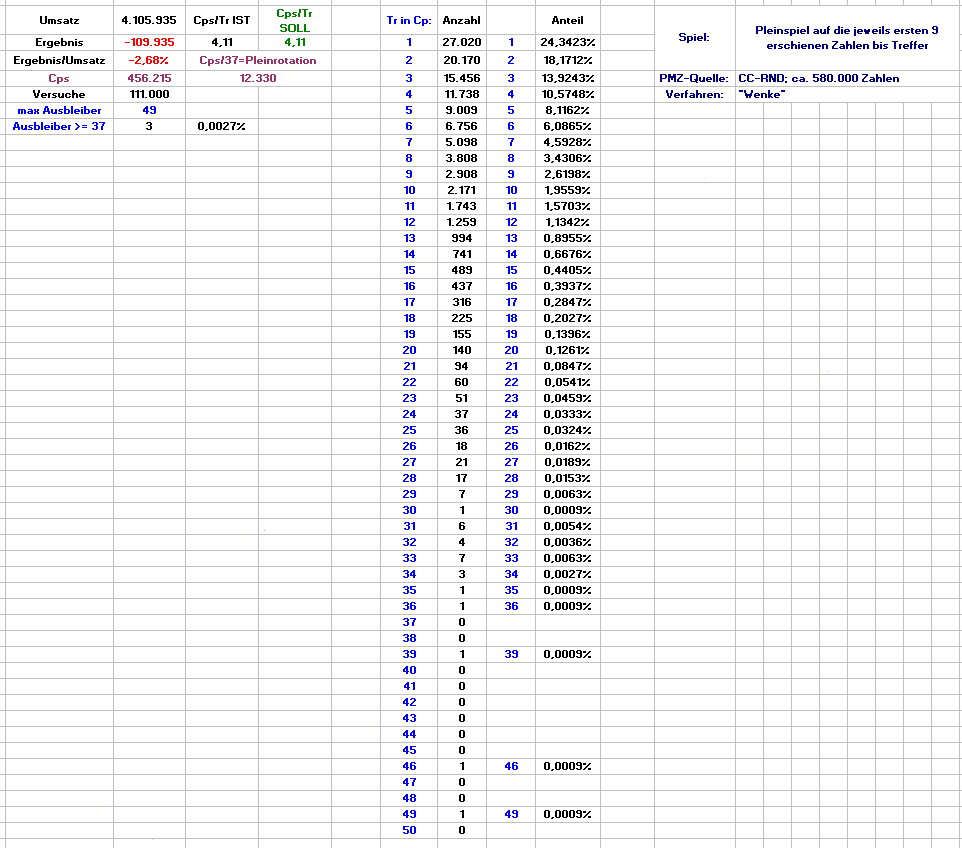Select the Pleinrotation value 12.330
Screen dimensions: 962x848
(258, 78)
